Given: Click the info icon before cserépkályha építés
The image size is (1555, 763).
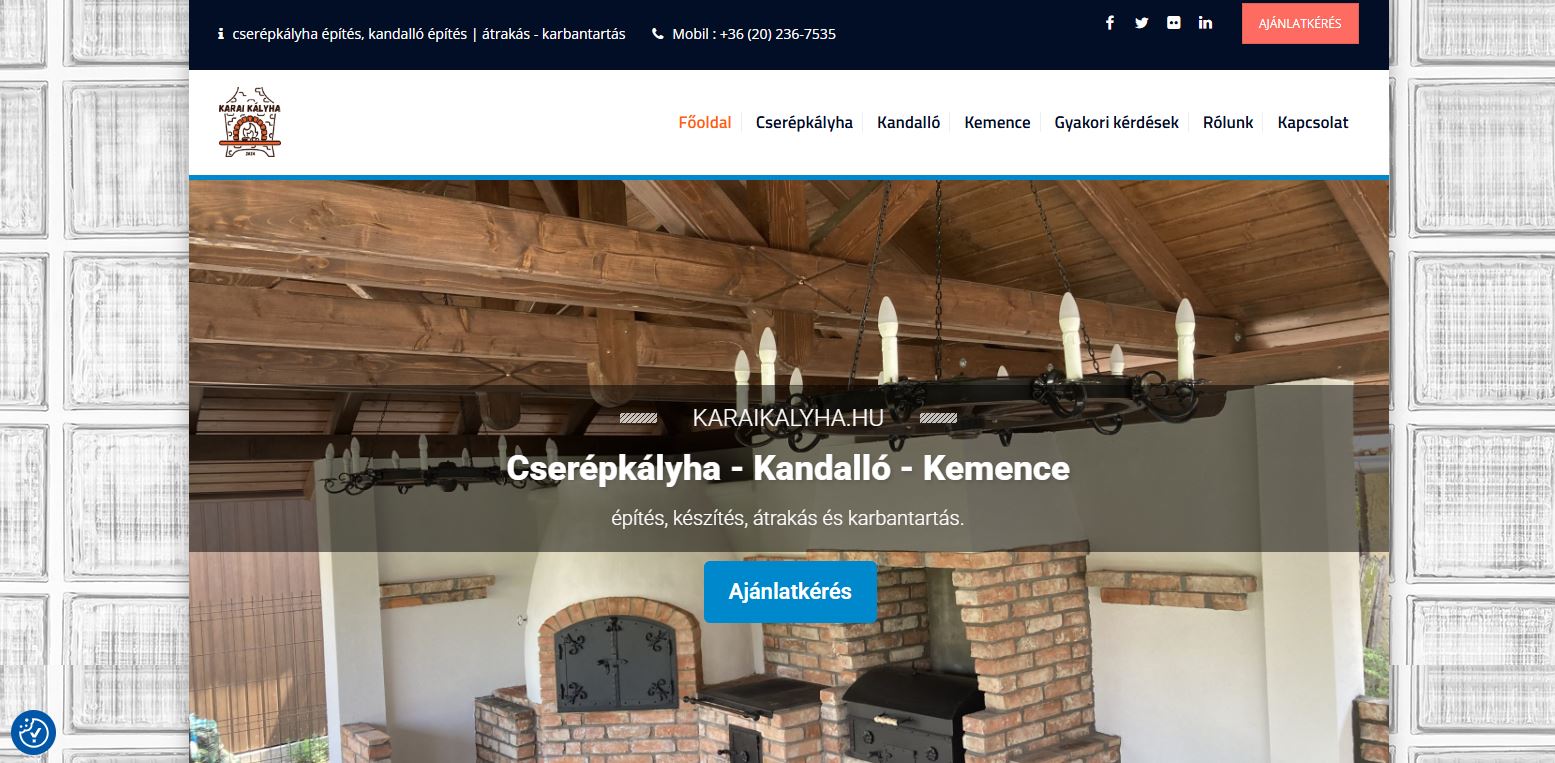Looking at the screenshot, I should point(221,34).
